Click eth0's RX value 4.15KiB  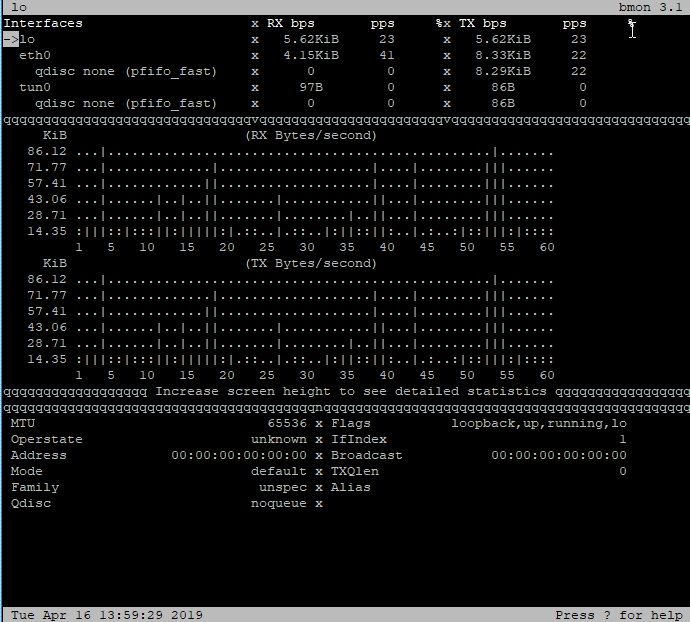[310, 55]
